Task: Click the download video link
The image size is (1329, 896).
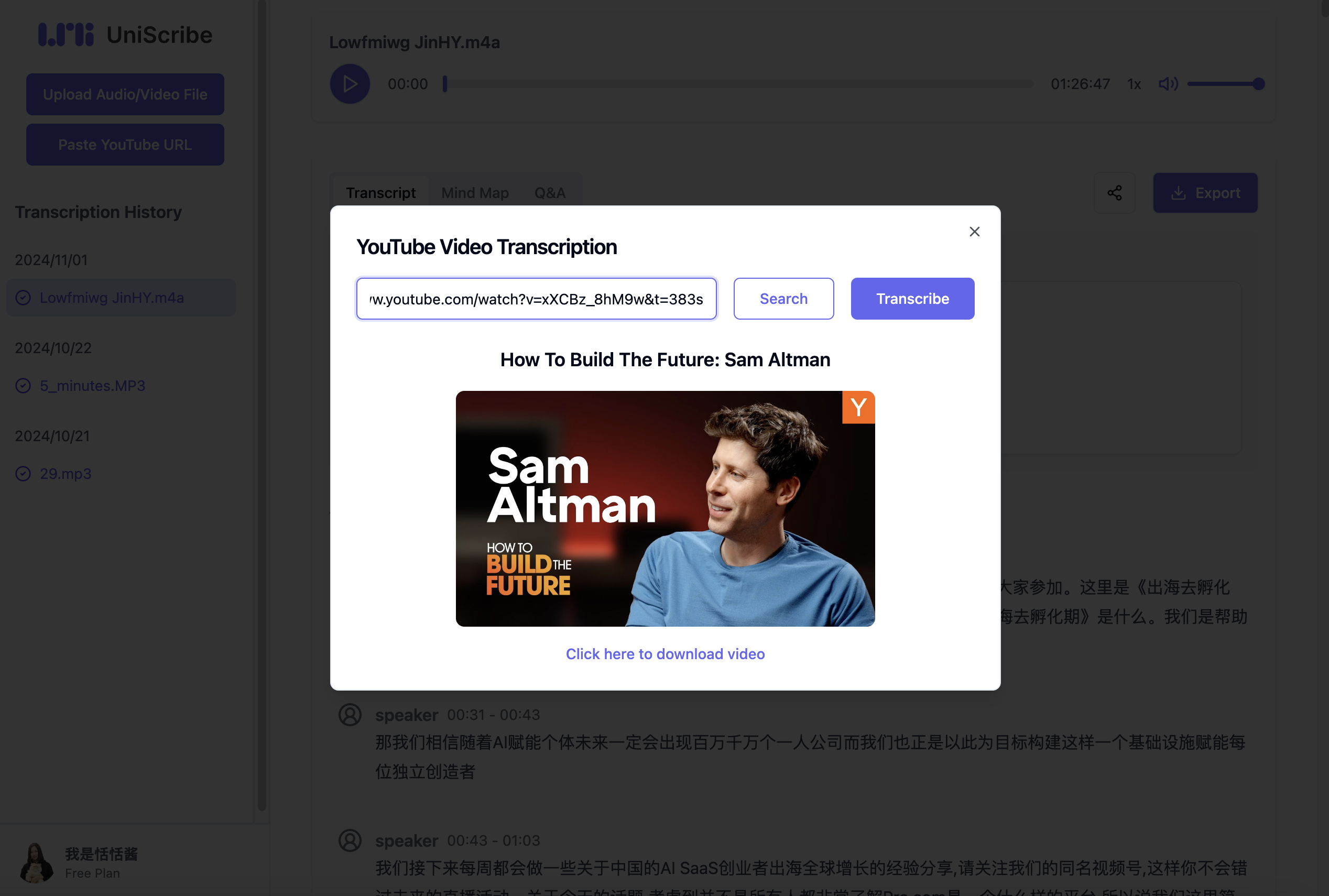Action: [664, 654]
